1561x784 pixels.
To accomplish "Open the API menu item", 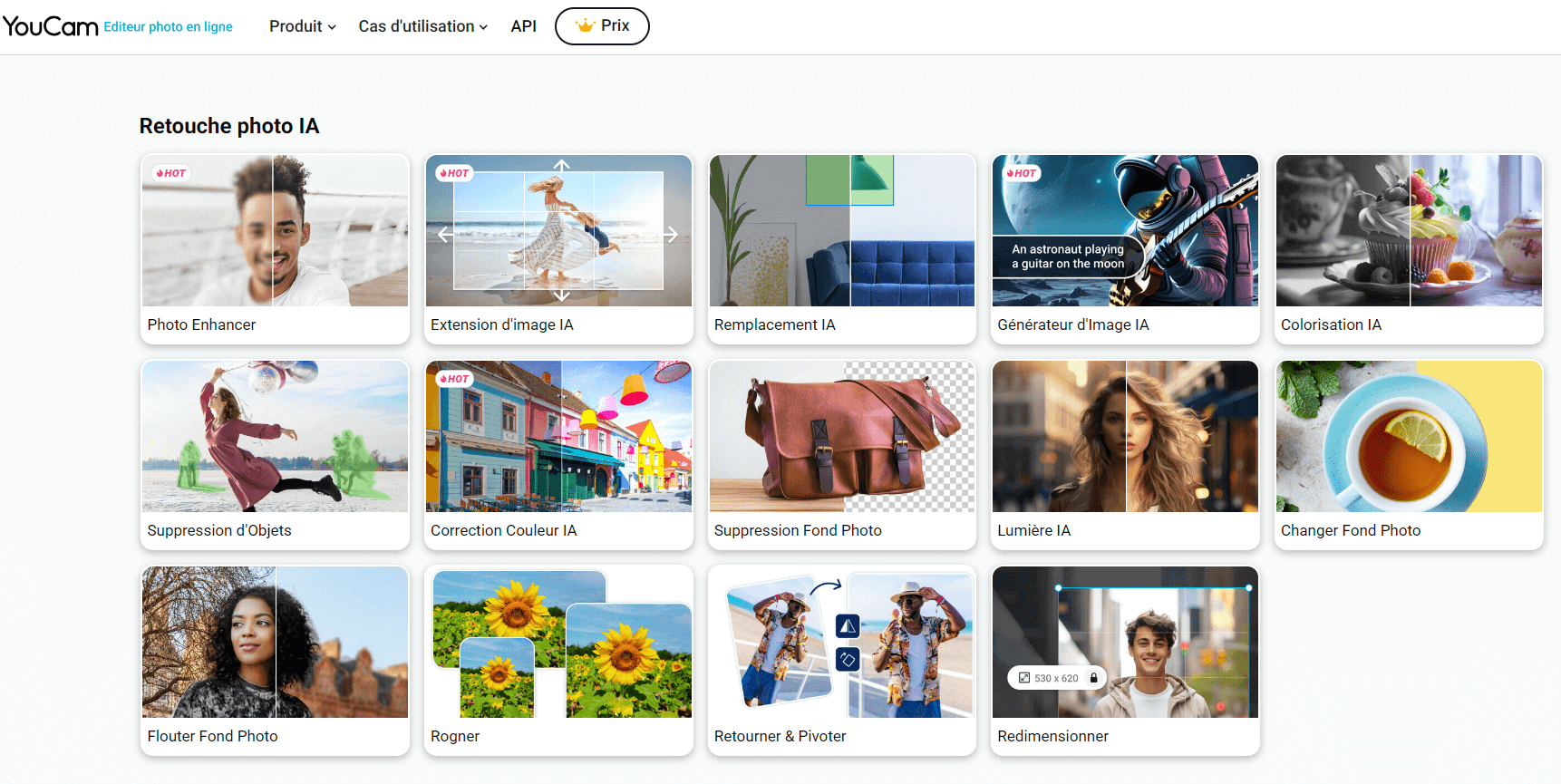I will click(x=523, y=26).
